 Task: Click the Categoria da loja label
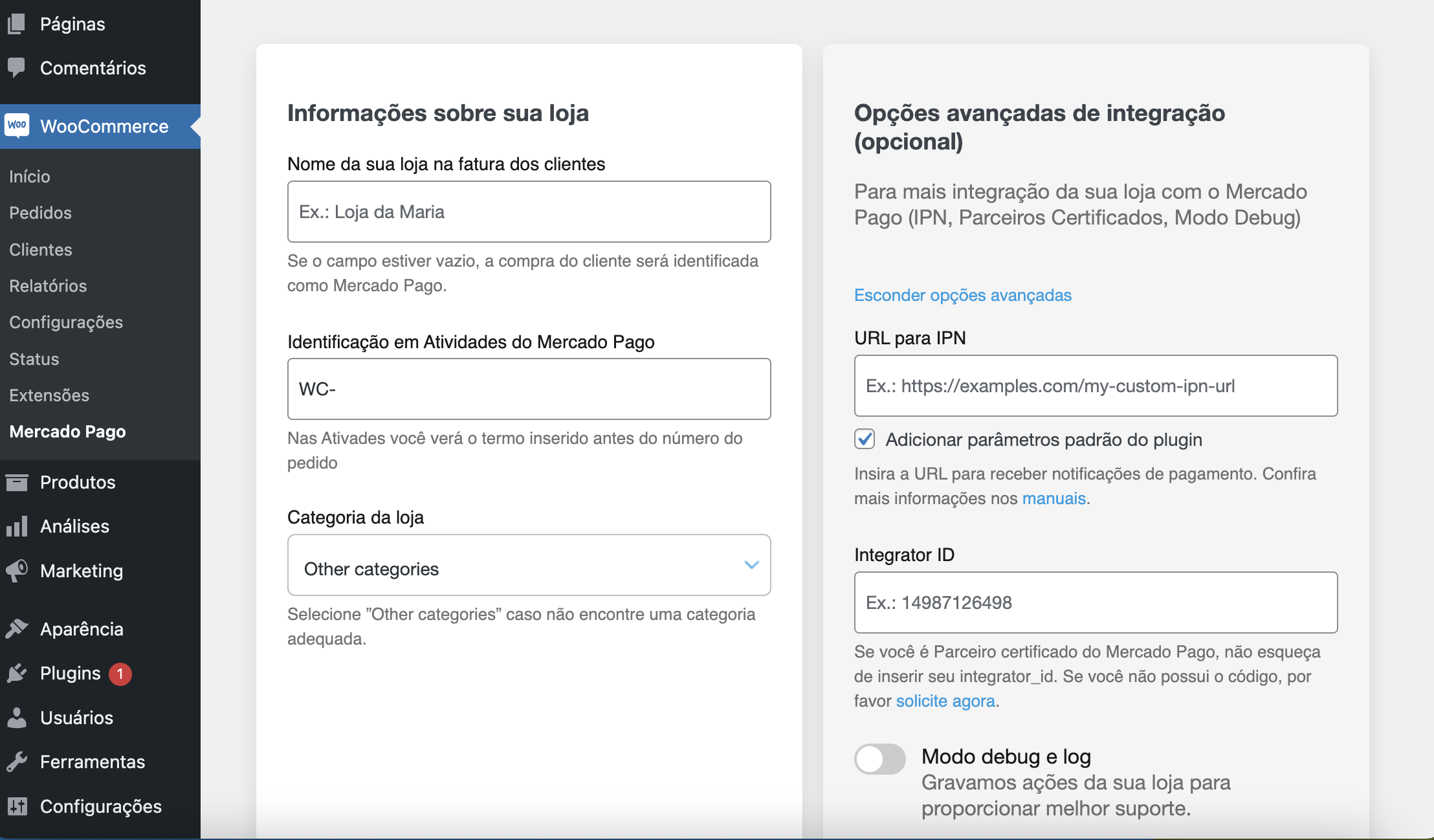point(355,517)
